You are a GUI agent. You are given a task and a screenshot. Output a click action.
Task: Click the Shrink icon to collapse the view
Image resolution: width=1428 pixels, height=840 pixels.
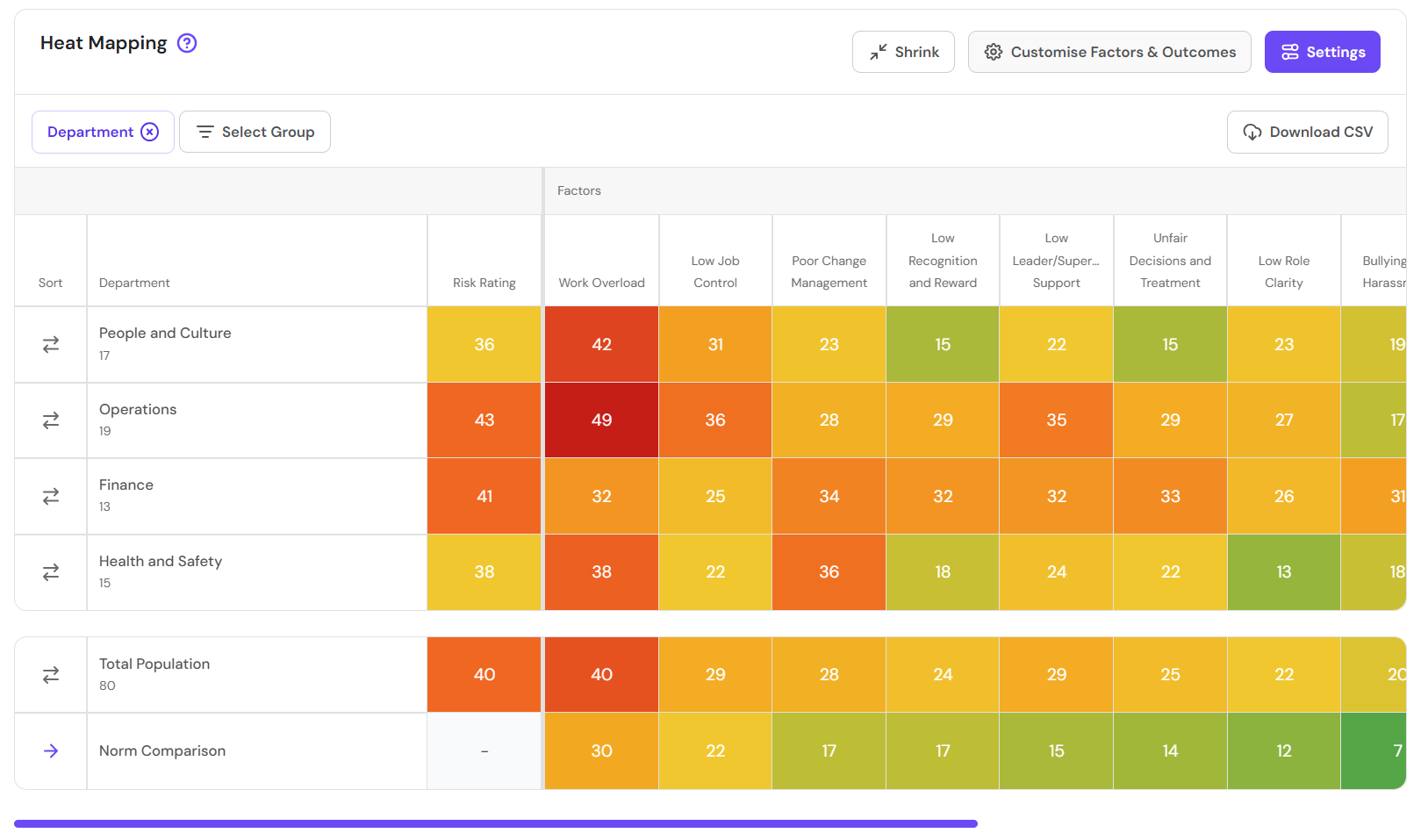coord(877,52)
